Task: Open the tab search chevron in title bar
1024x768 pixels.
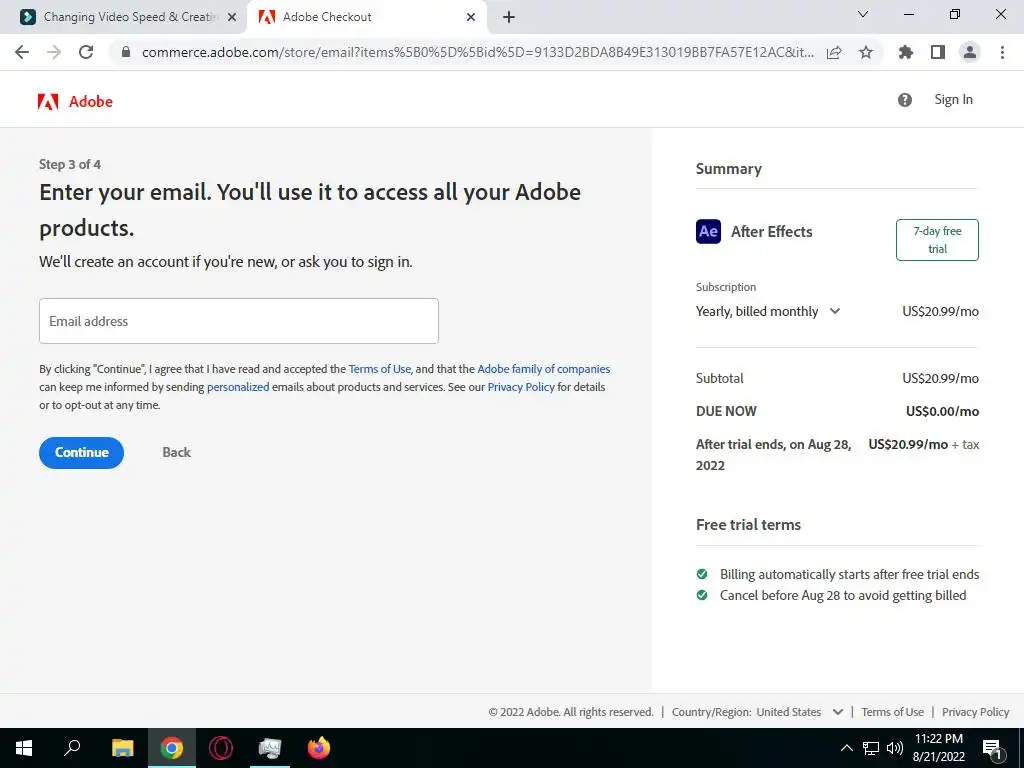Action: pos(863,14)
